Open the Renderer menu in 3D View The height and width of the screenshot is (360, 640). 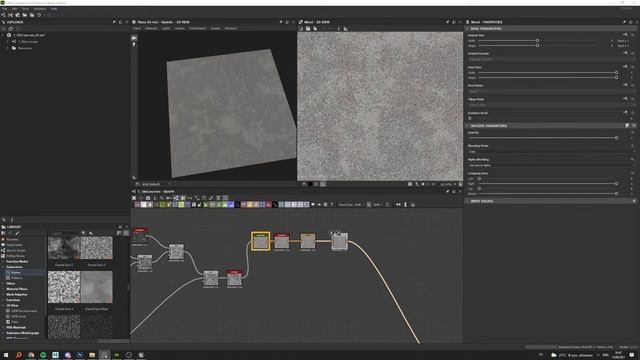231,29
